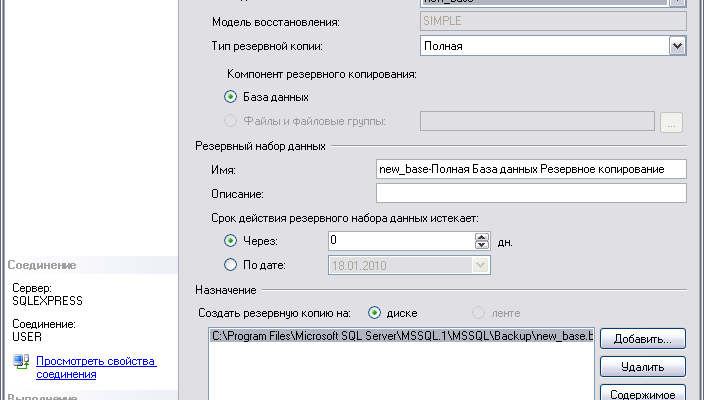Select the 'База данных' radio button

coord(231,97)
